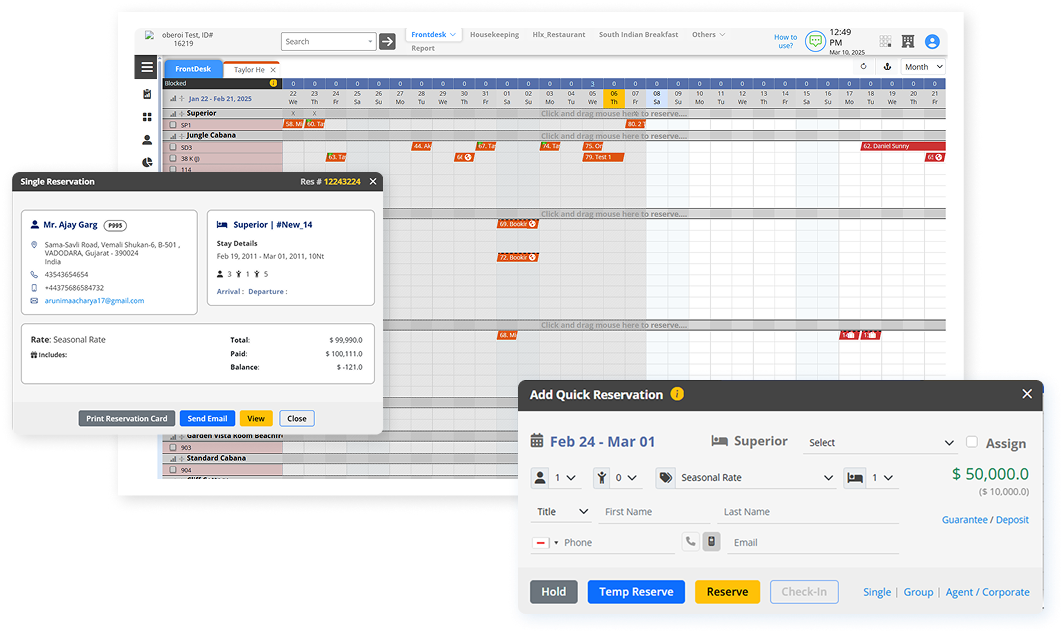Open the guest profile icon in the left sidebar
The height and width of the screenshot is (634, 1064).
click(147, 140)
